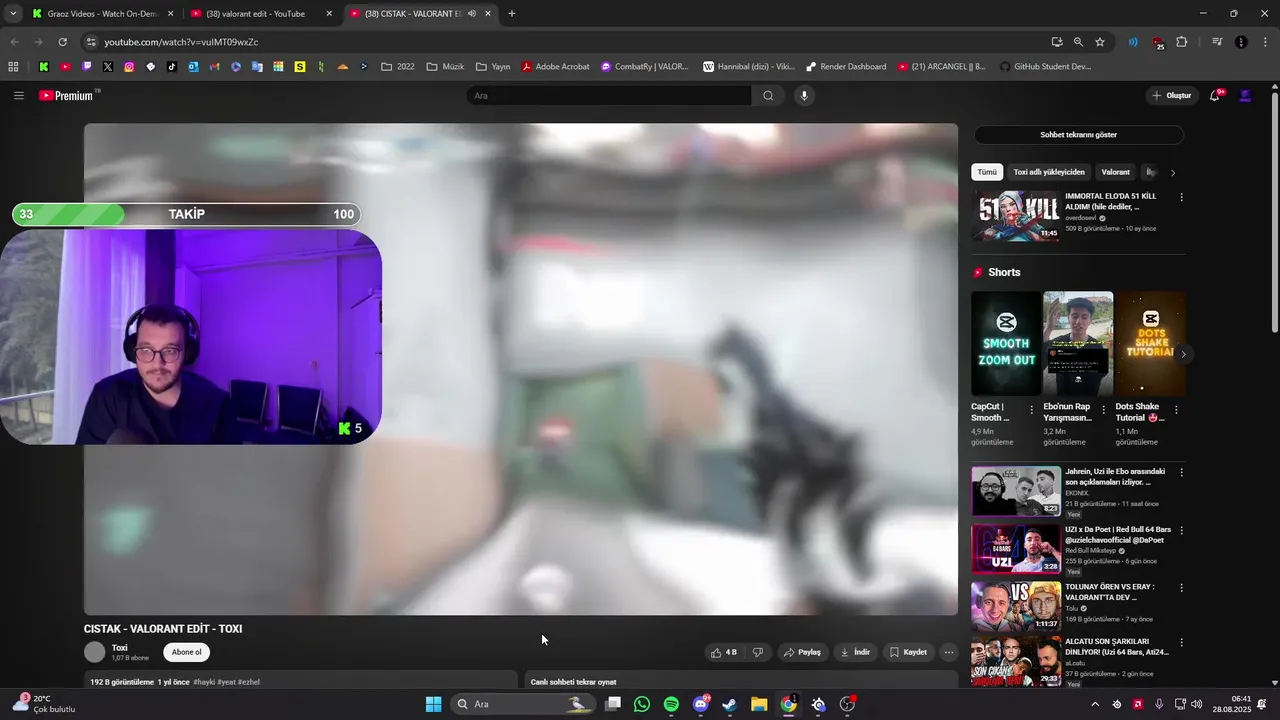Click the YouTube search input field

pyautogui.click(x=608, y=96)
